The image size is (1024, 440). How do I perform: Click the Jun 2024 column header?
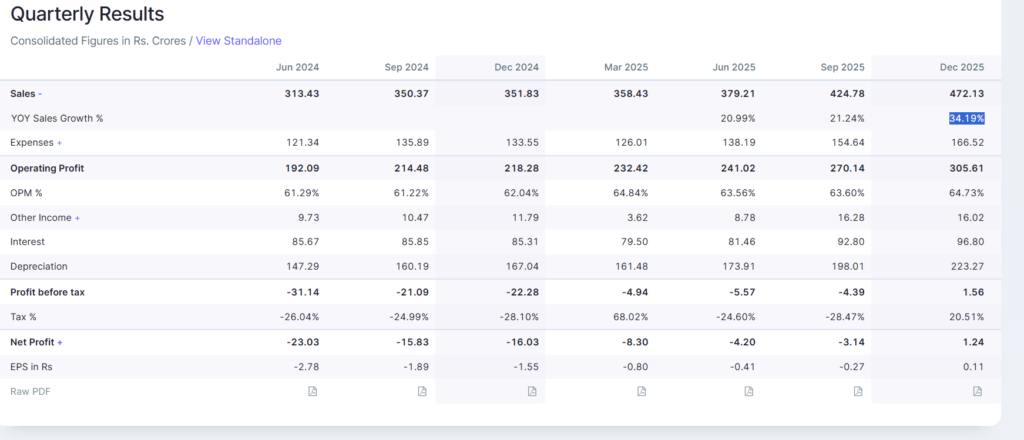tap(298, 68)
